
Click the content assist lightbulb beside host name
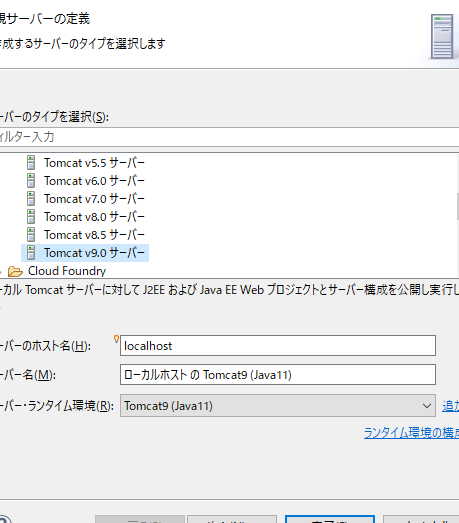116,339
